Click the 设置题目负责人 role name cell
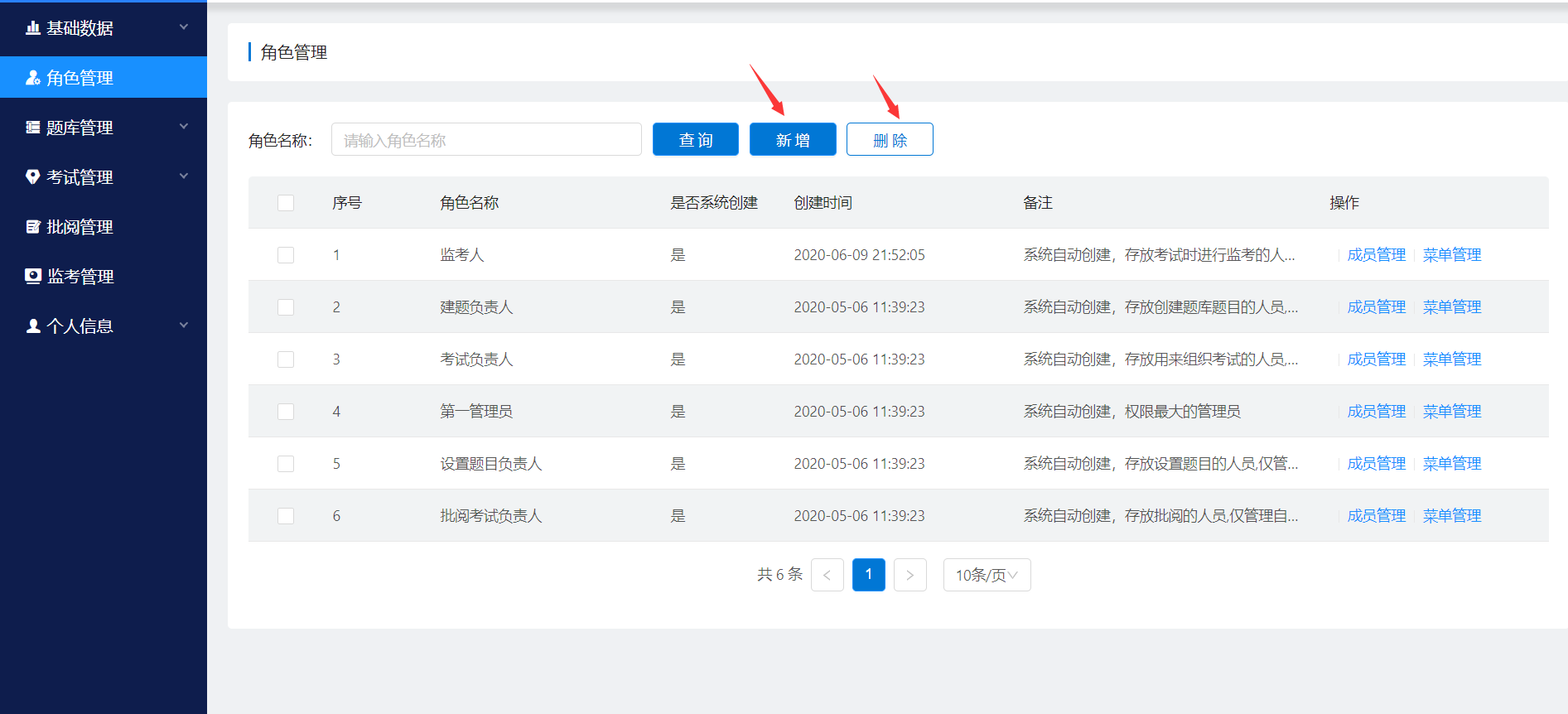The image size is (1568, 714). 491,464
